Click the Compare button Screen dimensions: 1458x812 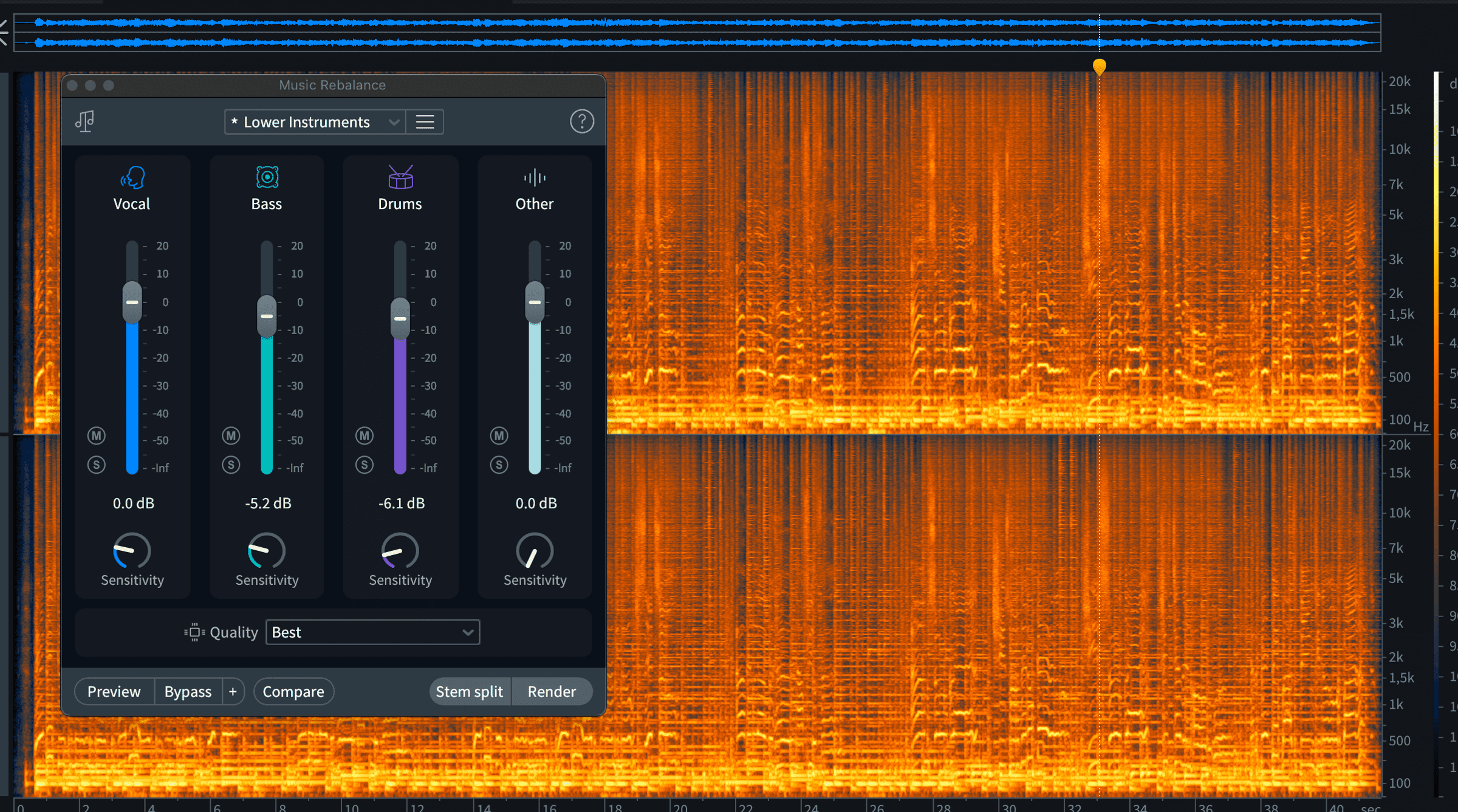(x=293, y=692)
